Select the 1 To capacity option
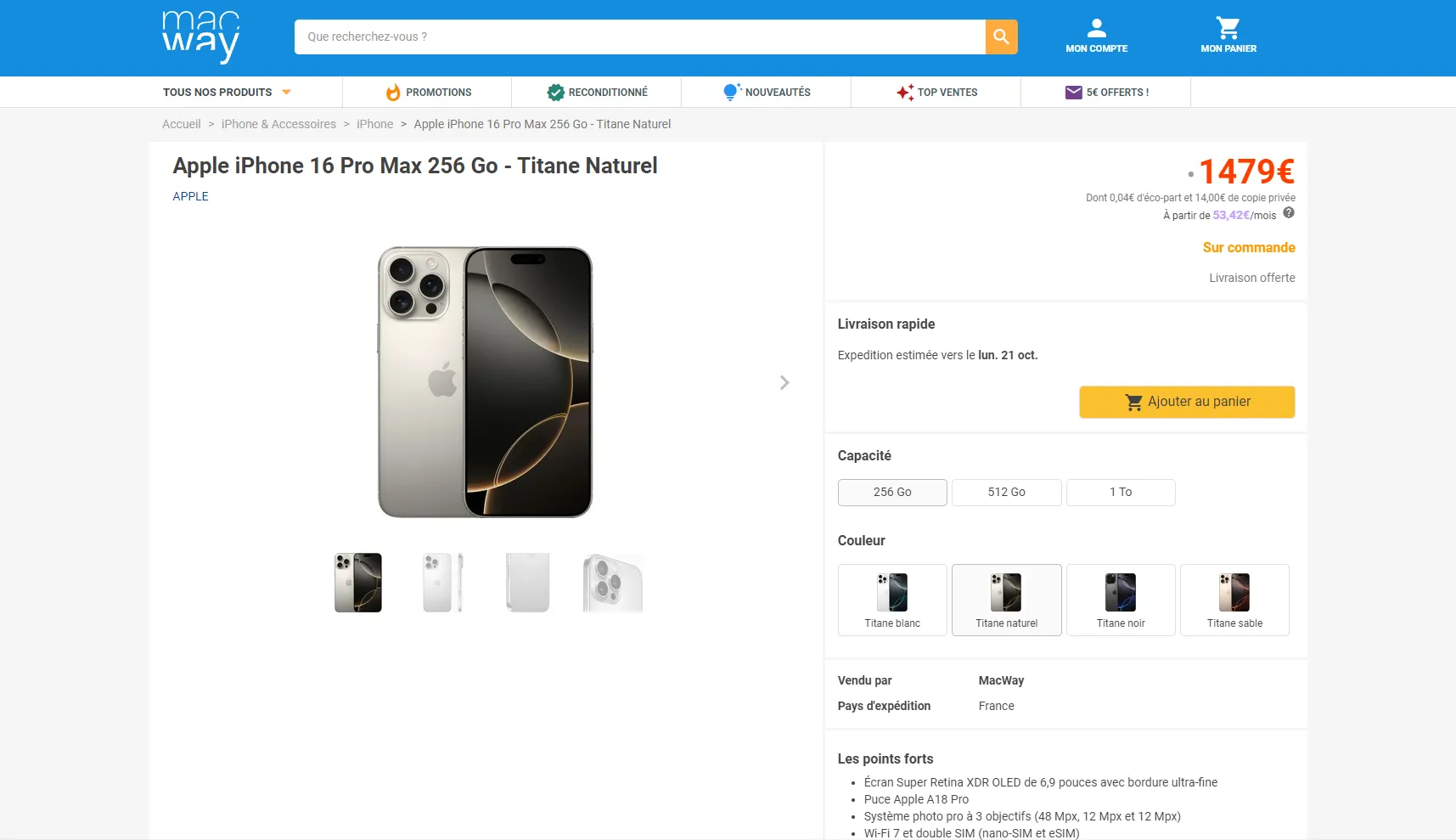The image size is (1456, 840). click(1121, 493)
